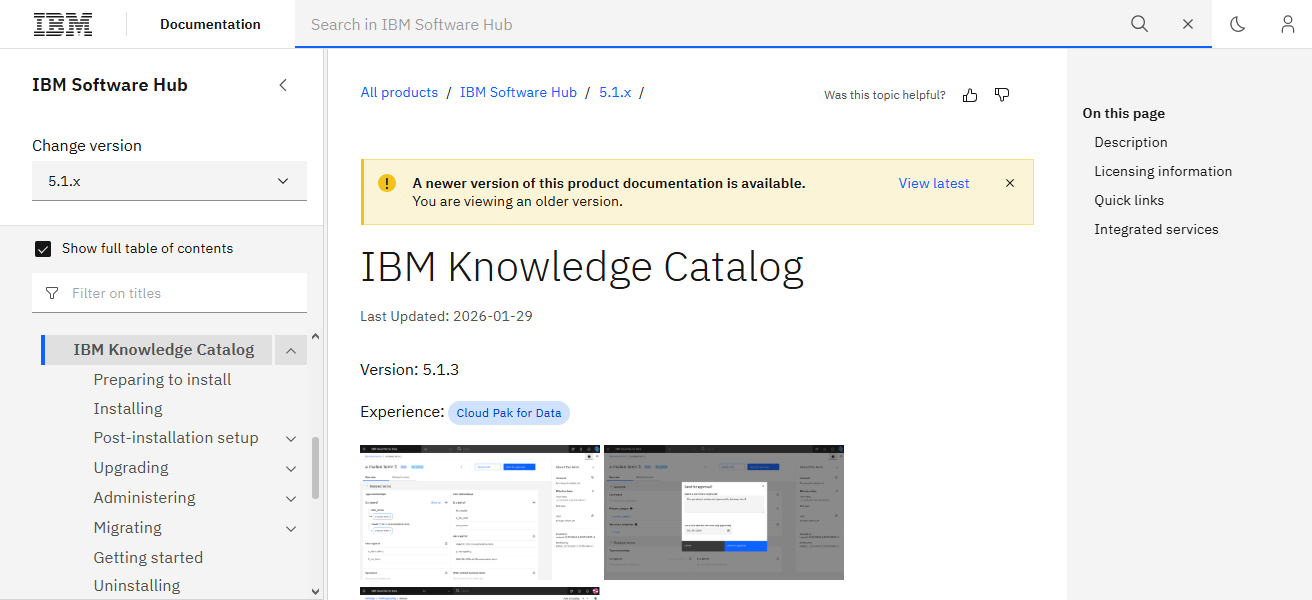Viewport: 1312px width, 600px height.
Task: Expand the Upgrading section
Action: (x=291, y=468)
